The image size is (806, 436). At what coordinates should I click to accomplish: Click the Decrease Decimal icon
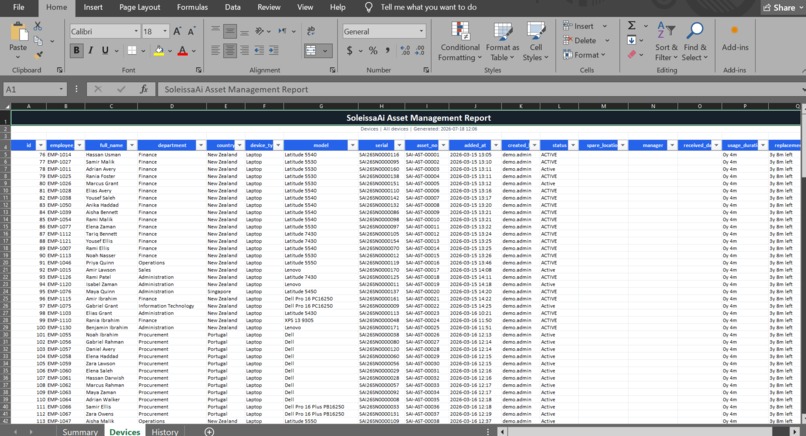tap(420, 50)
